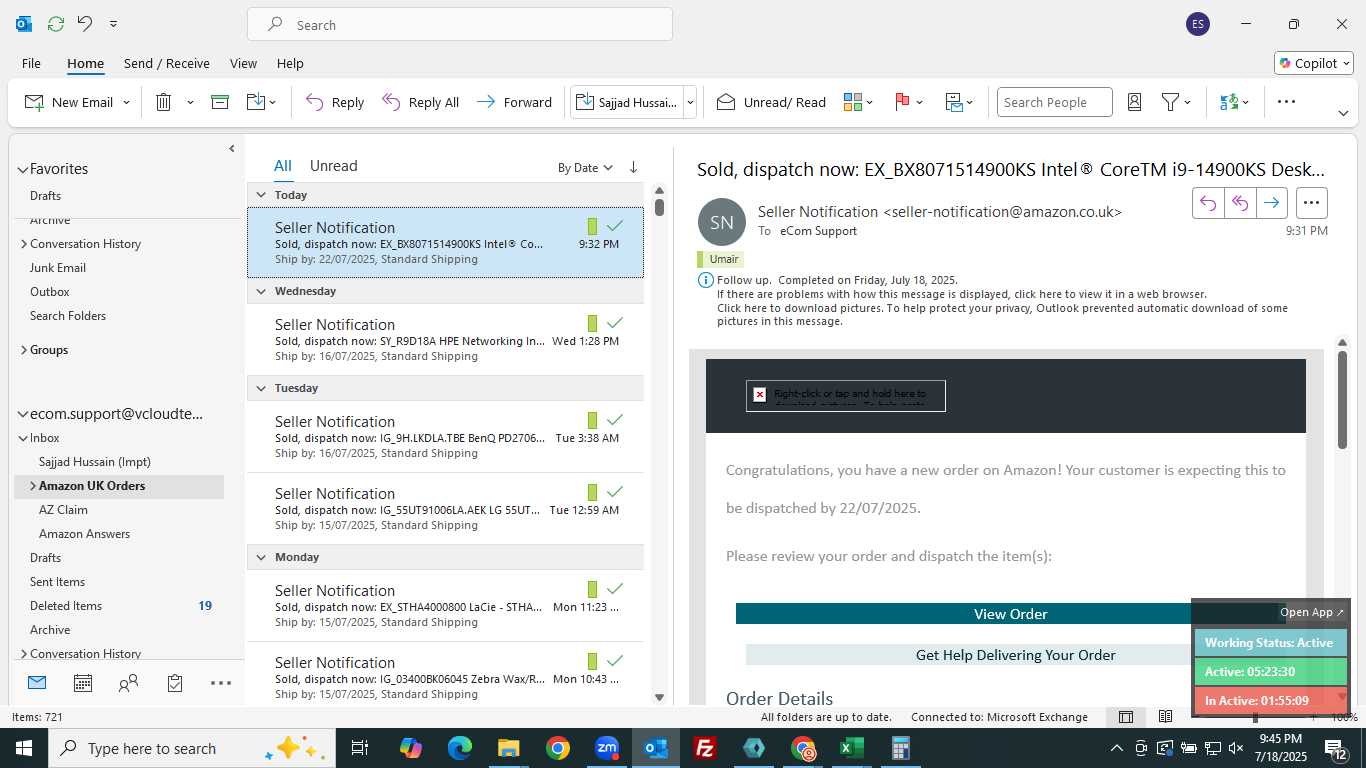Click the Delete trash can icon
The width and height of the screenshot is (1366, 768).
coord(164,102)
